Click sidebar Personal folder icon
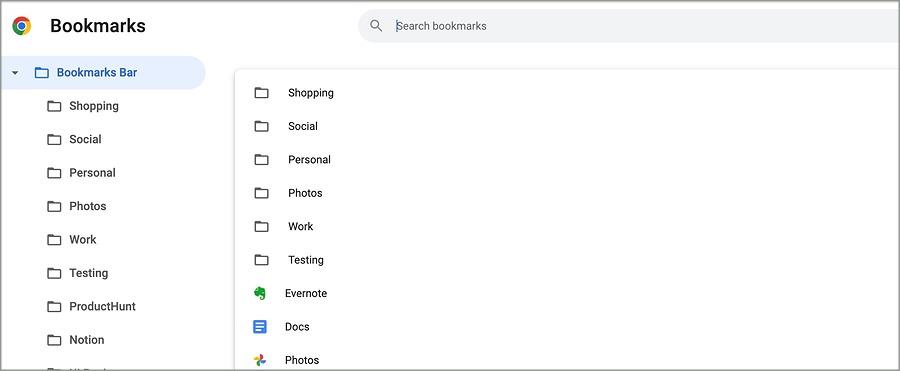Image resolution: width=900 pixels, height=371 pixels. (54, 173)
